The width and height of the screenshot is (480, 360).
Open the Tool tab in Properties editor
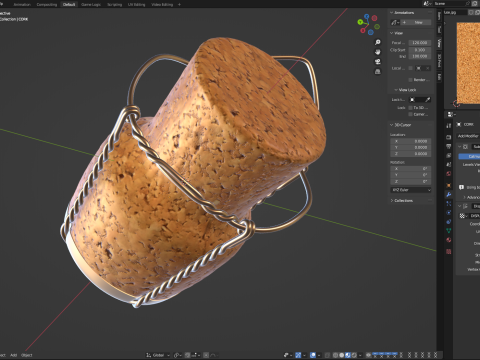click(x=449, y=126)
